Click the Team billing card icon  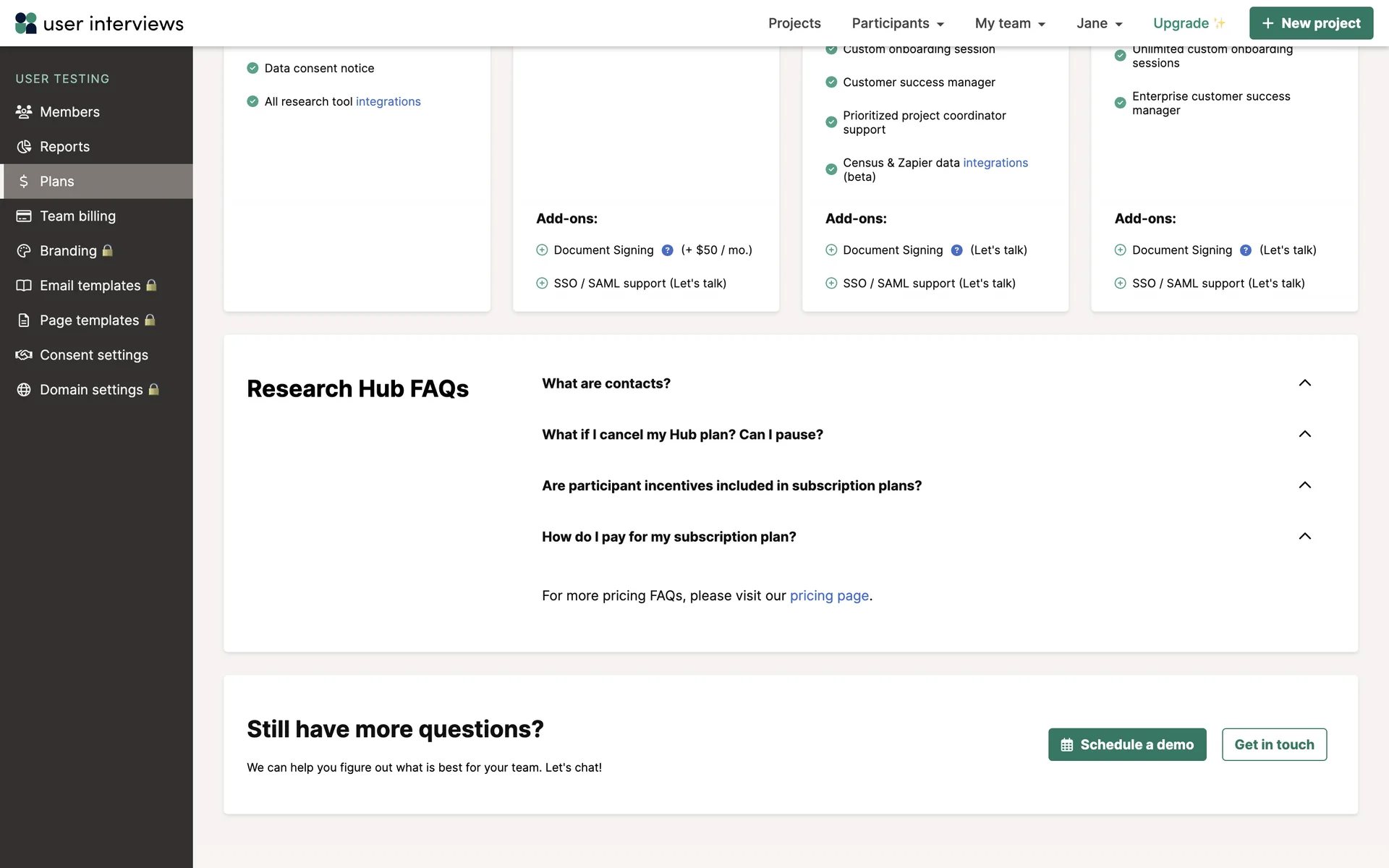tap(24, 216)
